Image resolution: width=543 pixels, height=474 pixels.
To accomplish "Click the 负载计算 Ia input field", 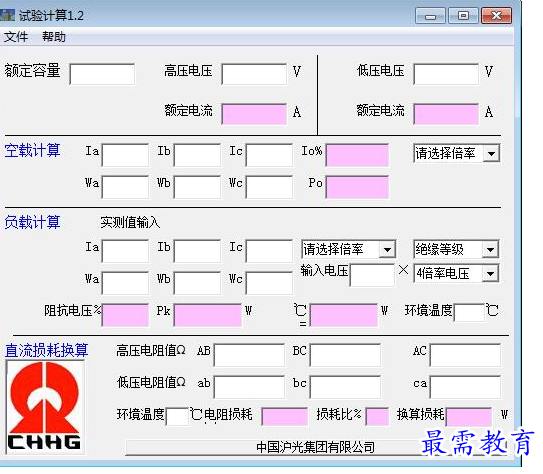I will pos(125,251).
